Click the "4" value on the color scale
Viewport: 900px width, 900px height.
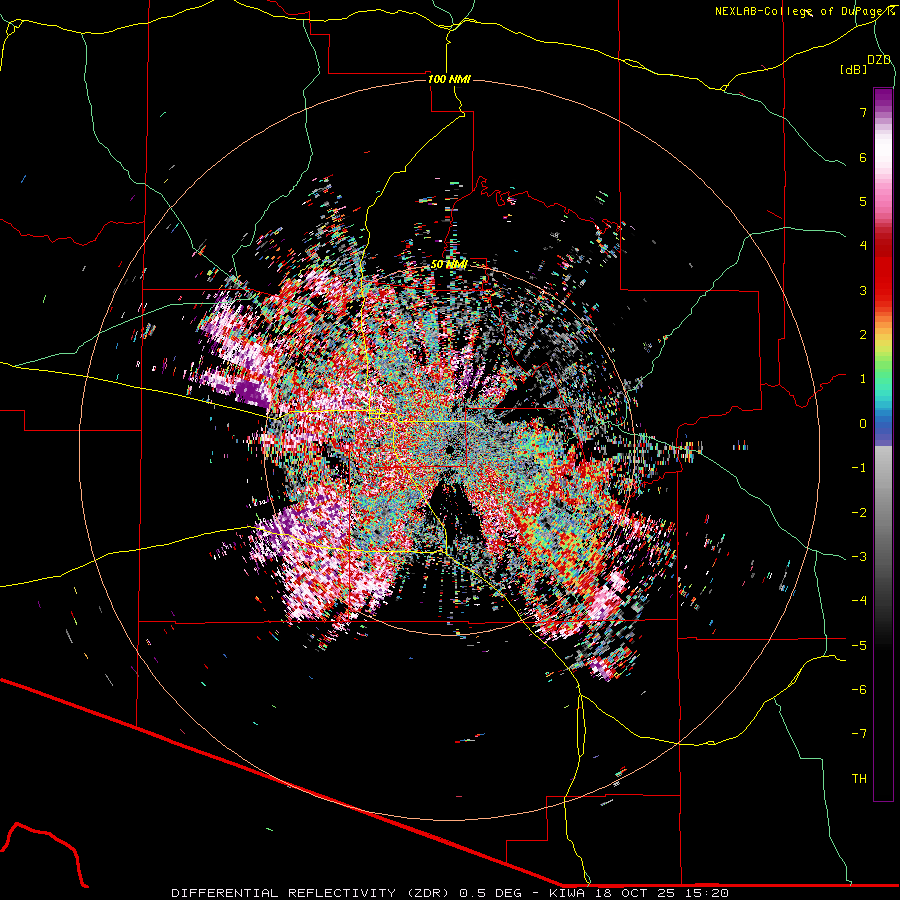[863, 246]
